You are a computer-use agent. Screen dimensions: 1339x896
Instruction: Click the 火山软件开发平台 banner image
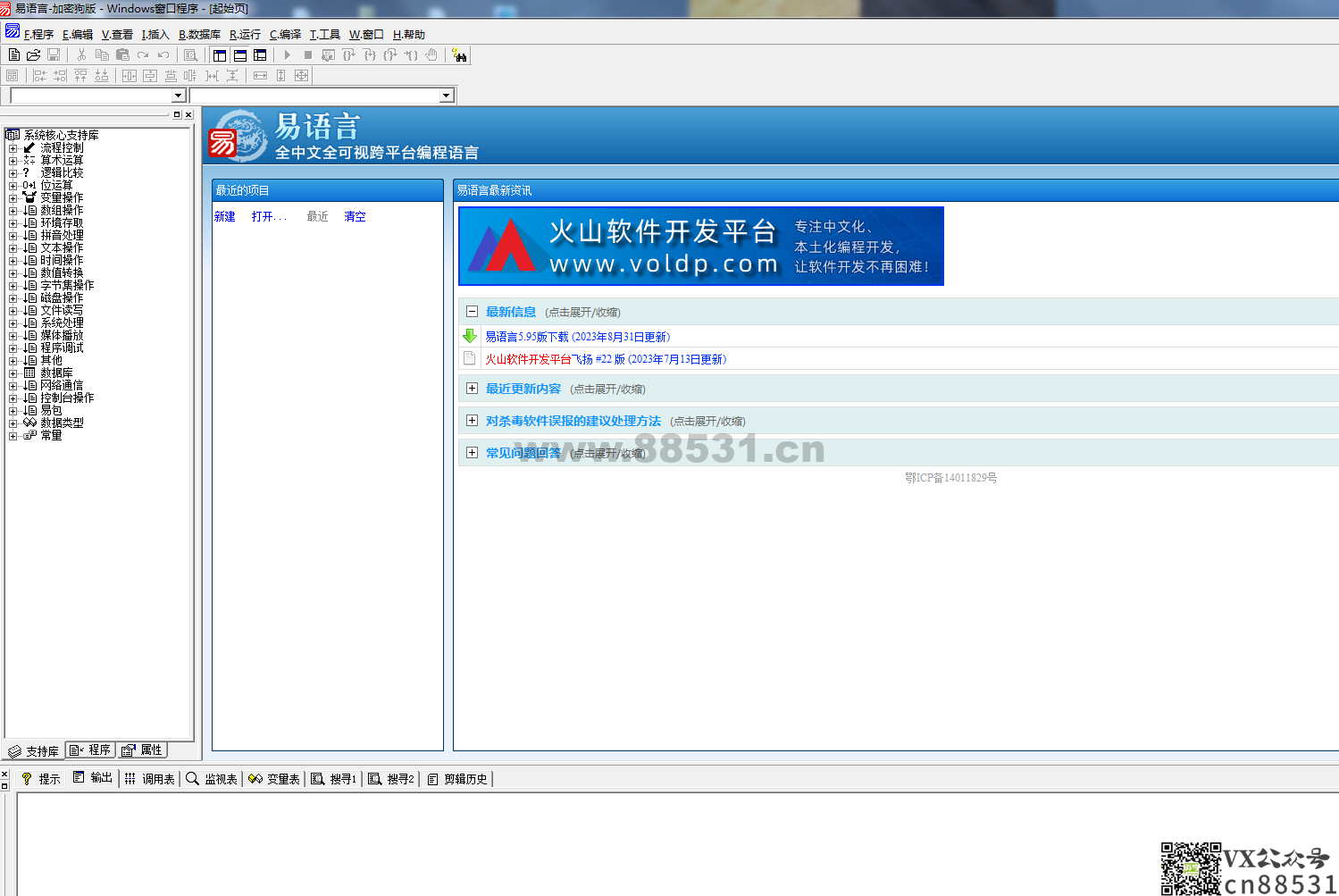[701, 246]
